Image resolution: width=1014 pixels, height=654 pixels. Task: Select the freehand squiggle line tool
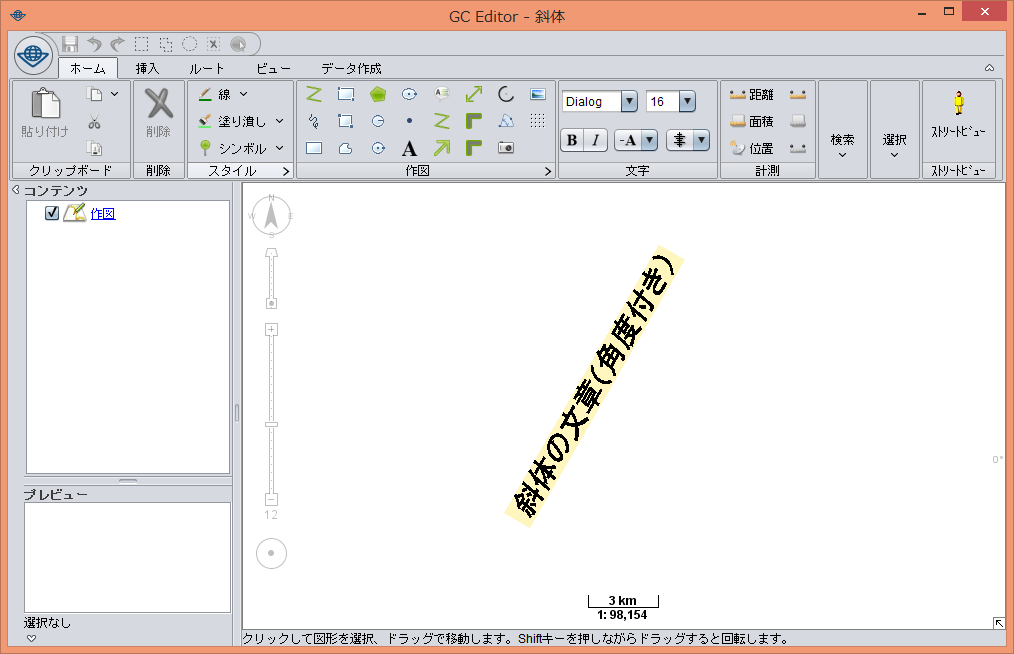click(x=314, y=121)
